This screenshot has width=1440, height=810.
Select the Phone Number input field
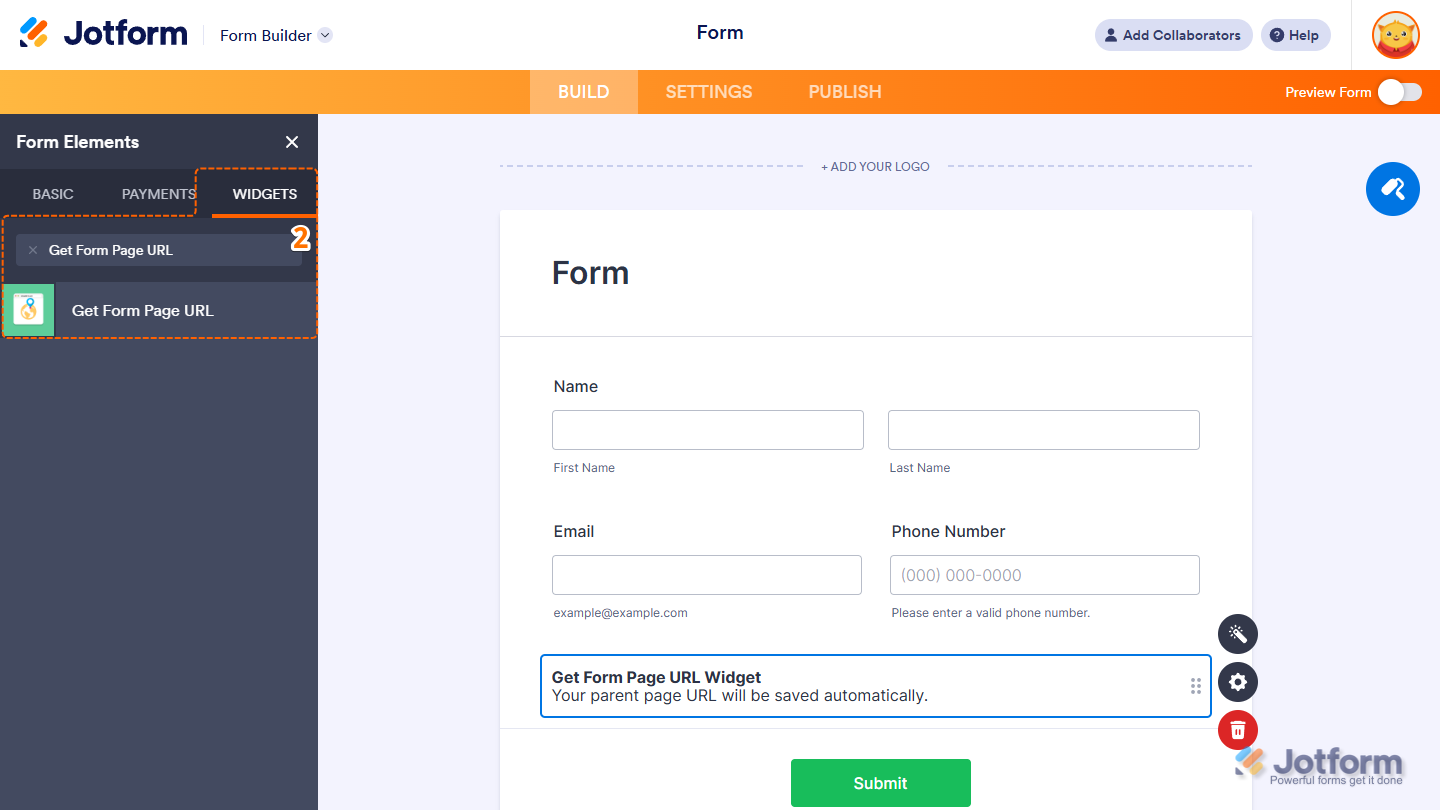coord(1044,575)
